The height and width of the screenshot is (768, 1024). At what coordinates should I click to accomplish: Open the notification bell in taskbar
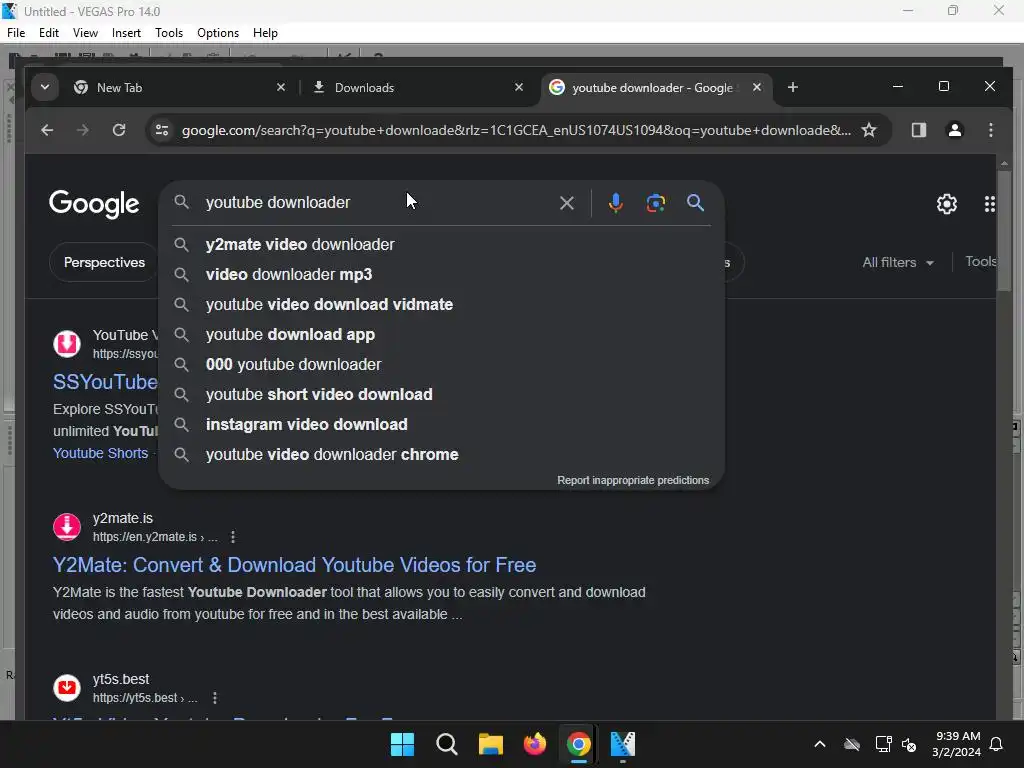[x=997, y=744]
